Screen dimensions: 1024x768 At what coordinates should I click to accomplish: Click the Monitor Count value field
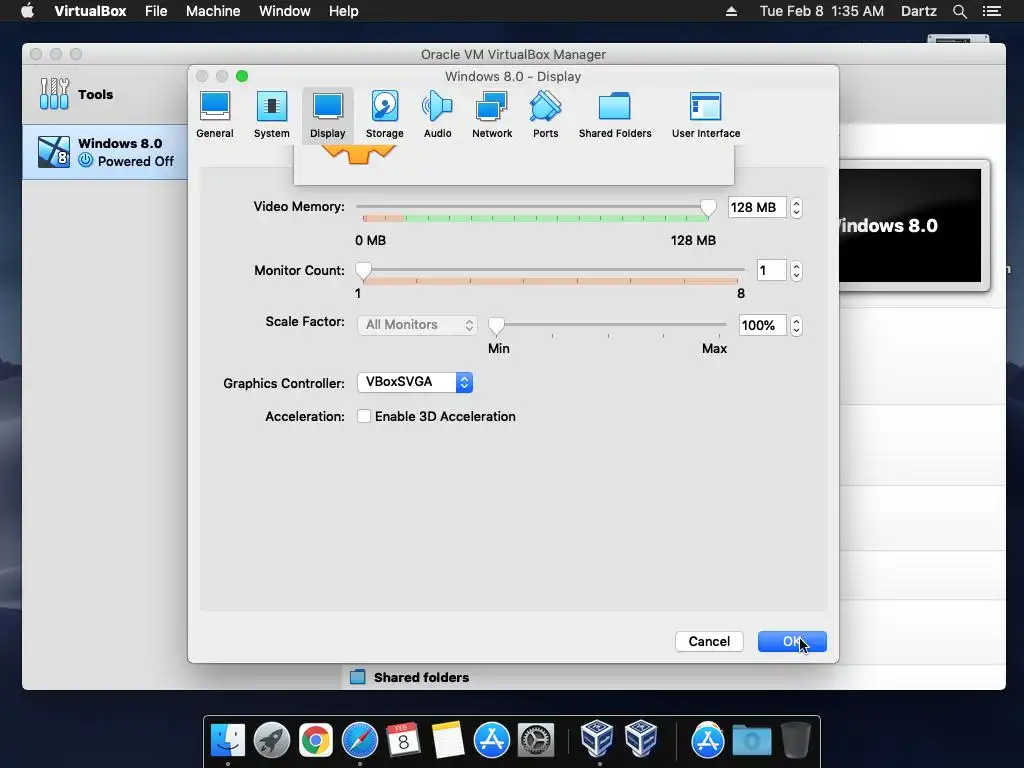pos(771,270)
